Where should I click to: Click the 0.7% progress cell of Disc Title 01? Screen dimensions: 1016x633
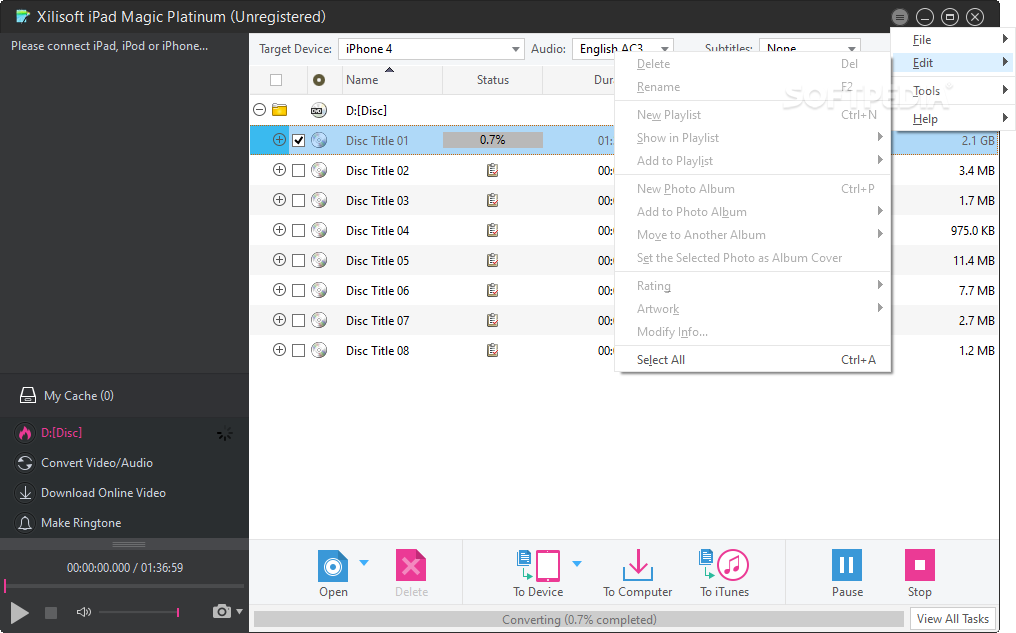(x=492, y=140)
